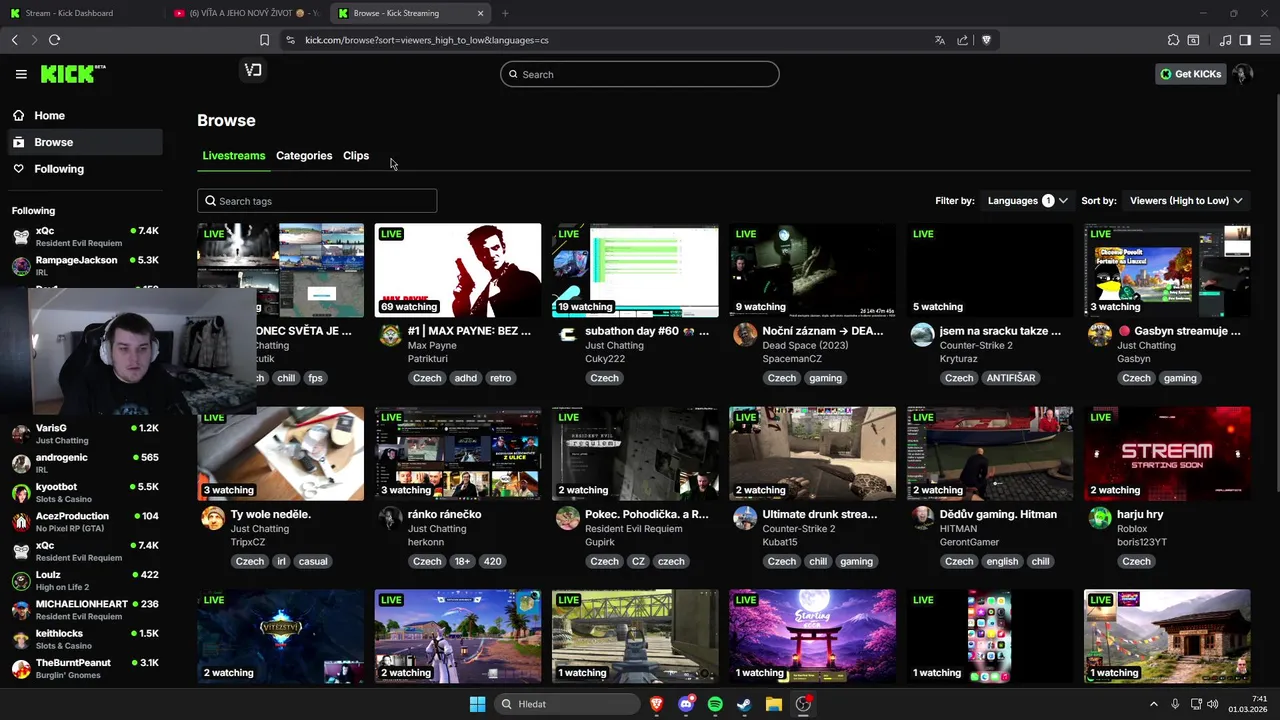
Task: Click the address bar URL
Action: [426, 40]
